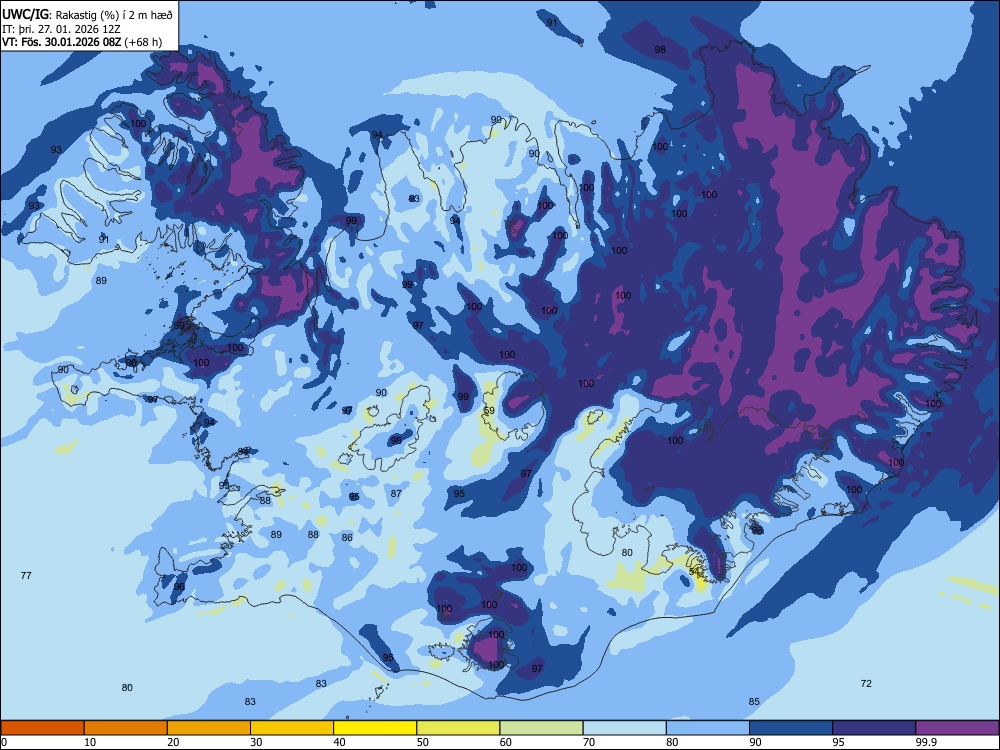1000x750 pixels.
Task: Select the 20–30 amber legend segment
Action: point(209,728)
